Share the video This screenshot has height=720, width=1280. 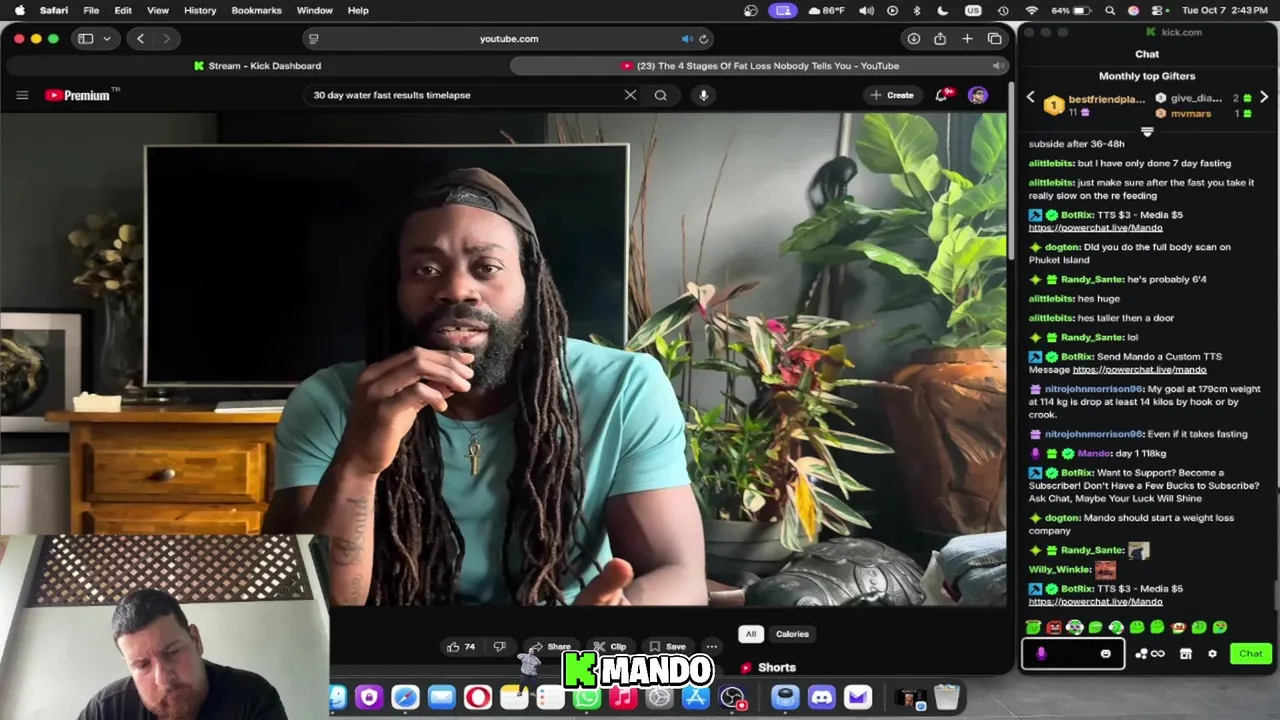(x=549, y=647)
